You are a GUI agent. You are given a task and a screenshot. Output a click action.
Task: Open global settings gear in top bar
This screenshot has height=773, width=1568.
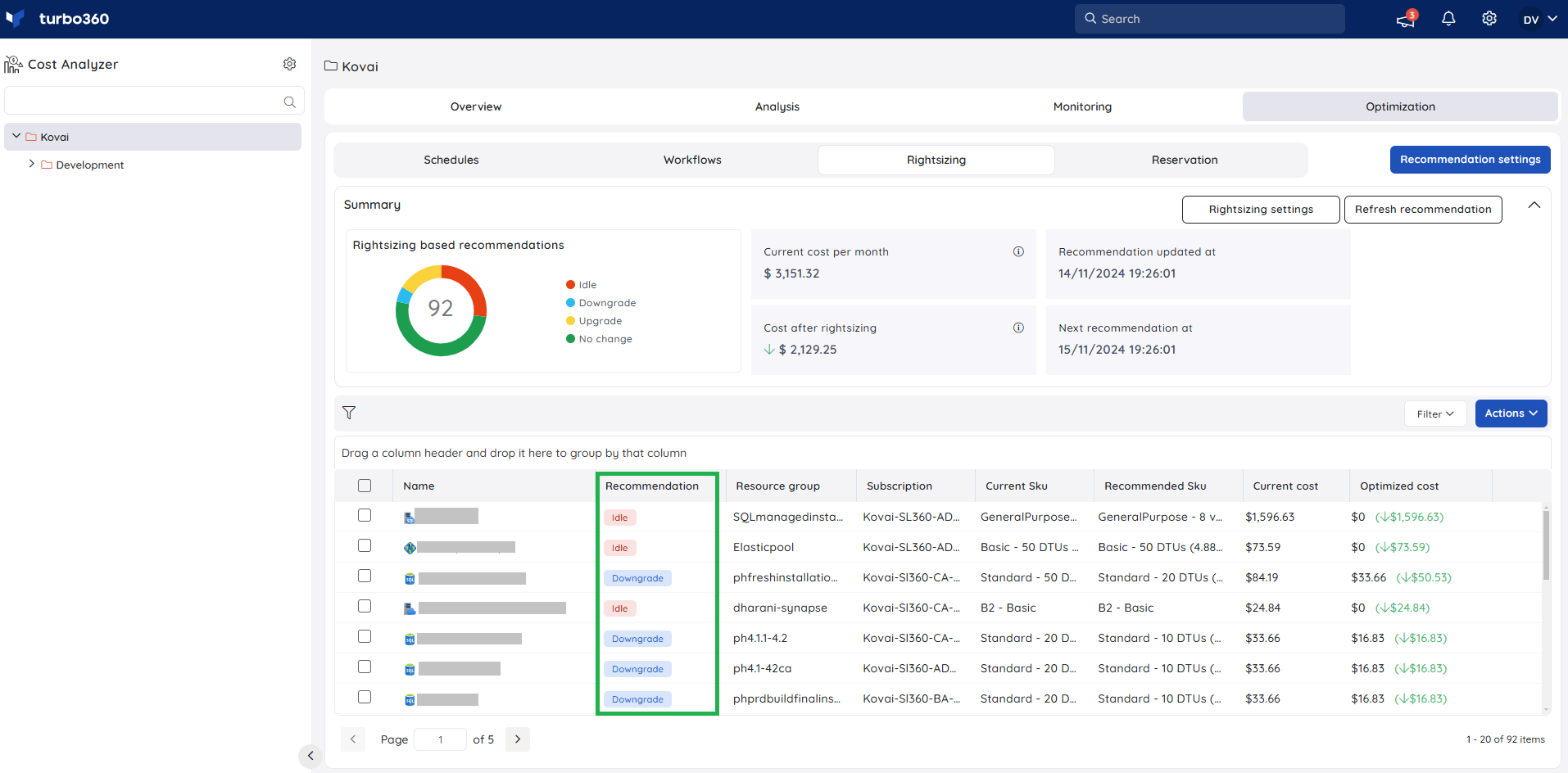1489,19
